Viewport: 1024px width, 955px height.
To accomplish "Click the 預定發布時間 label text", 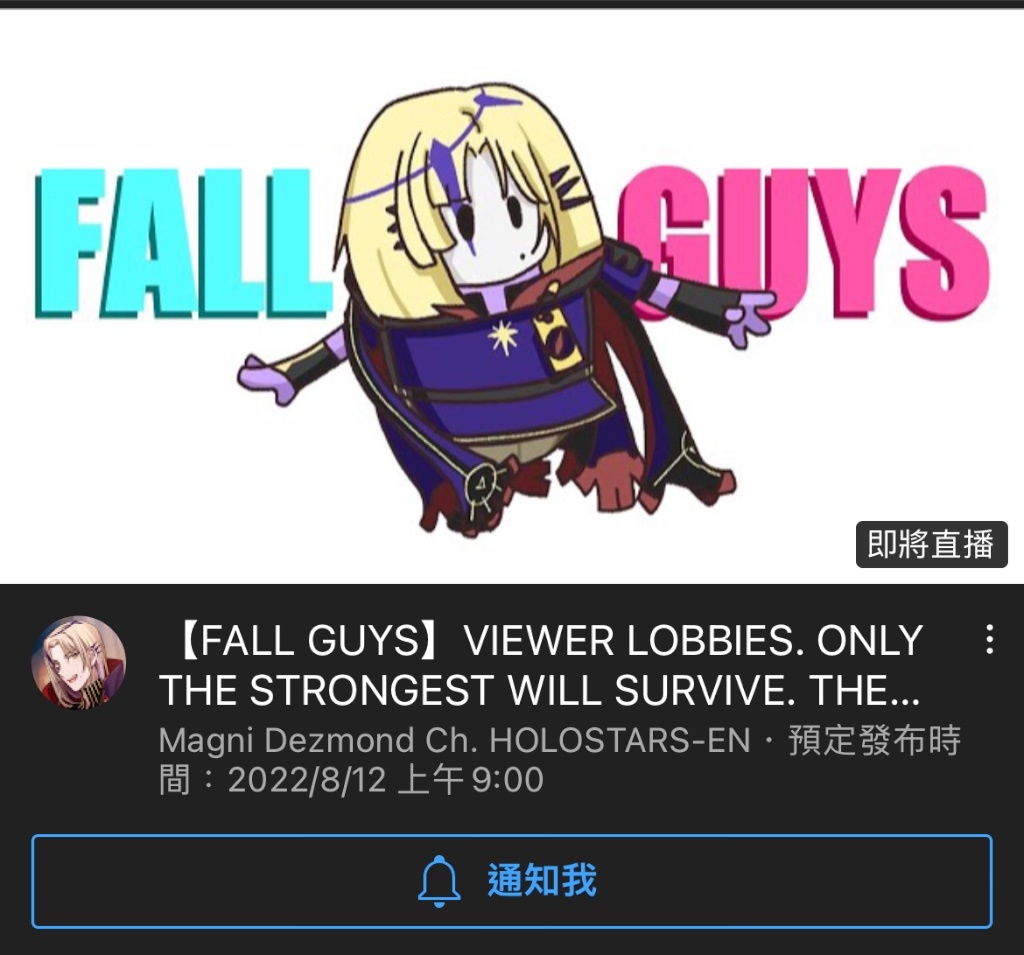I will [x=874, y=741].
